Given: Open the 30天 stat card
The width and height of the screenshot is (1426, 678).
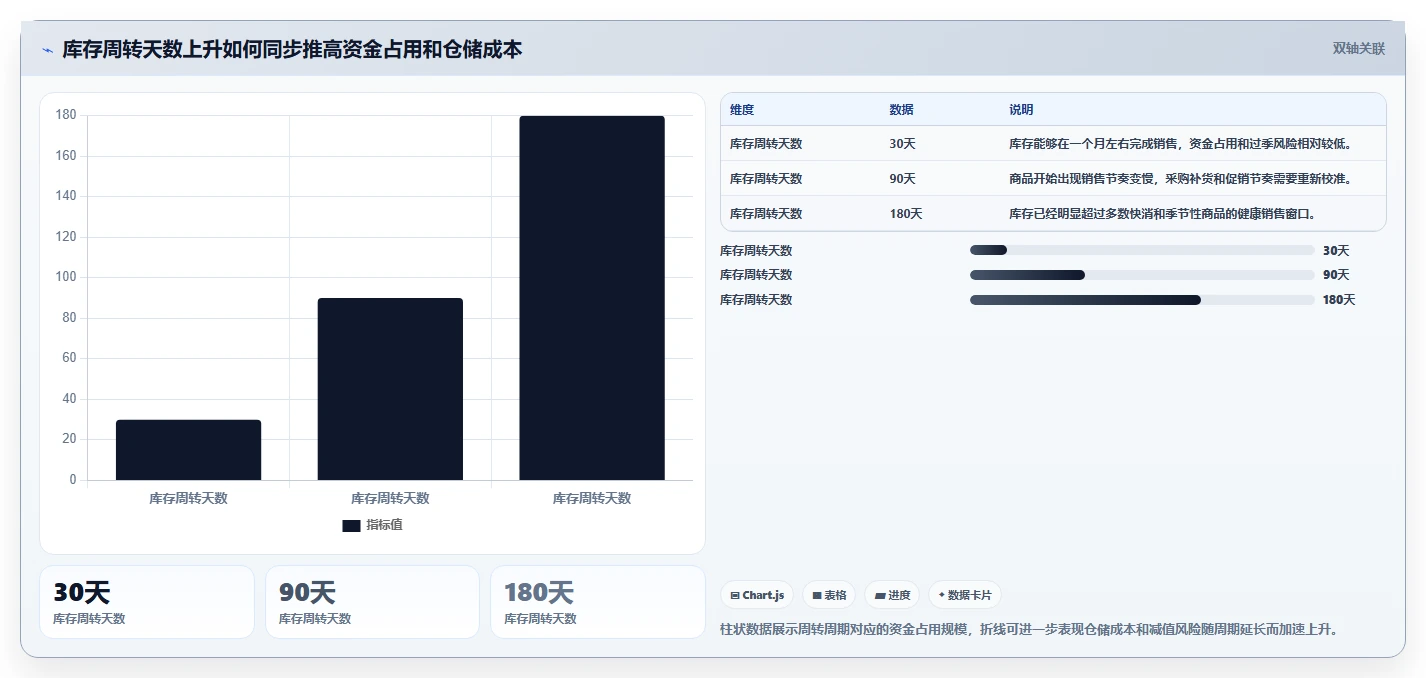Looking at the screenshot, I should (x=147, y=602).
